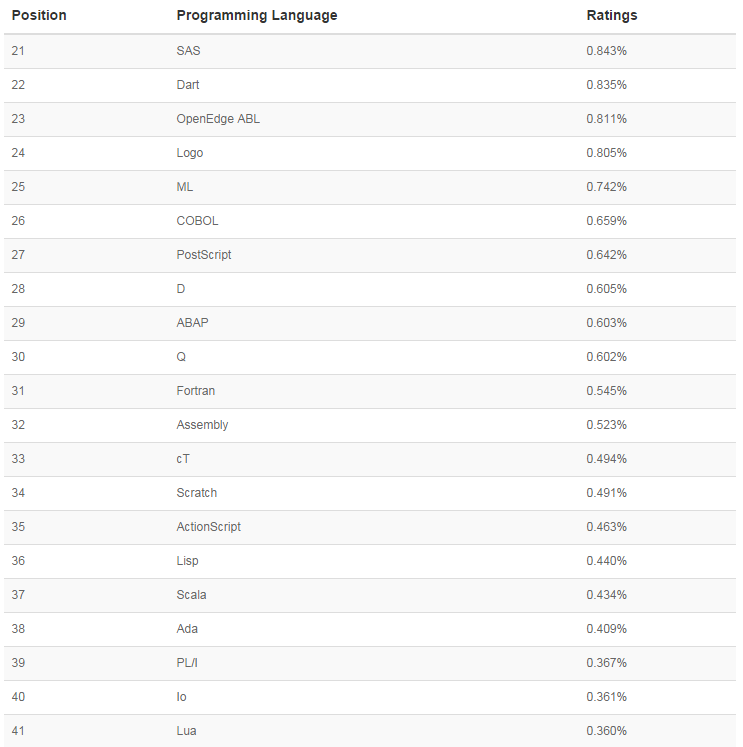
Task: Click the Ratings column header
Action: [611, 16]
